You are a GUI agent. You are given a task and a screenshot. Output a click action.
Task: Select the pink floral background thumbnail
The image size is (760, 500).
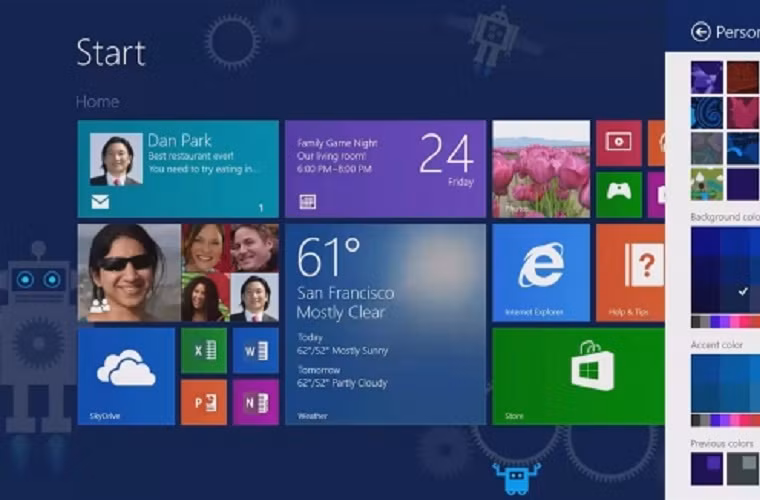(744, 113)
